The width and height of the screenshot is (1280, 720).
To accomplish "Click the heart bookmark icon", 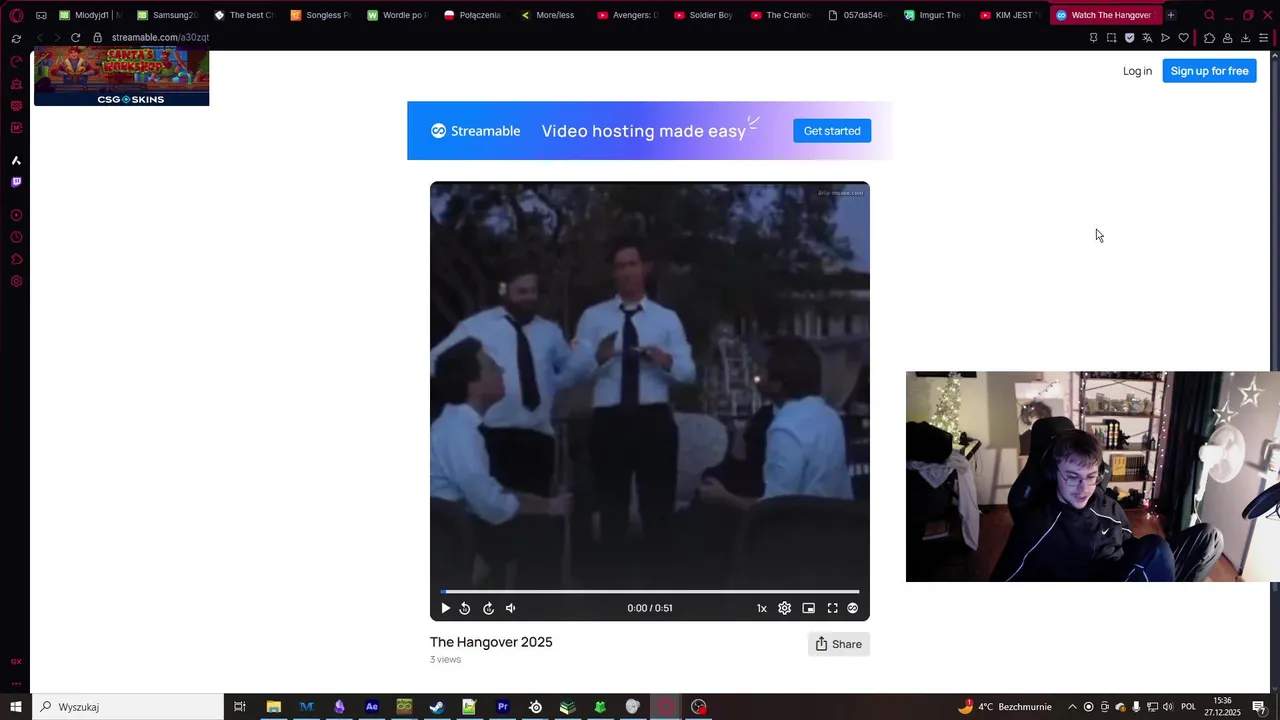I will click(x=1184, y=37).
